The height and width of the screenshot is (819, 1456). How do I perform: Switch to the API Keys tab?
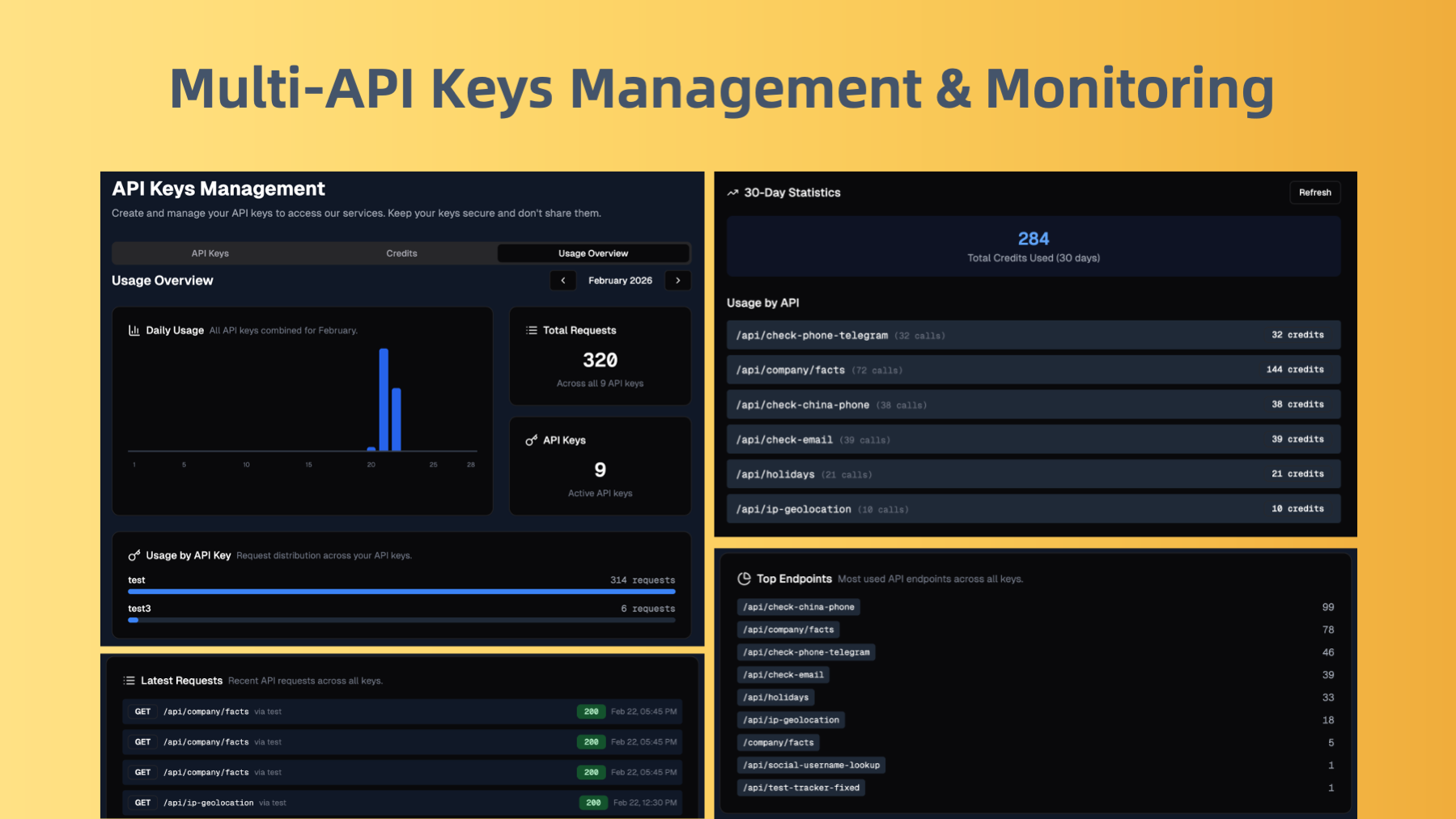click(x=209, y=252)
